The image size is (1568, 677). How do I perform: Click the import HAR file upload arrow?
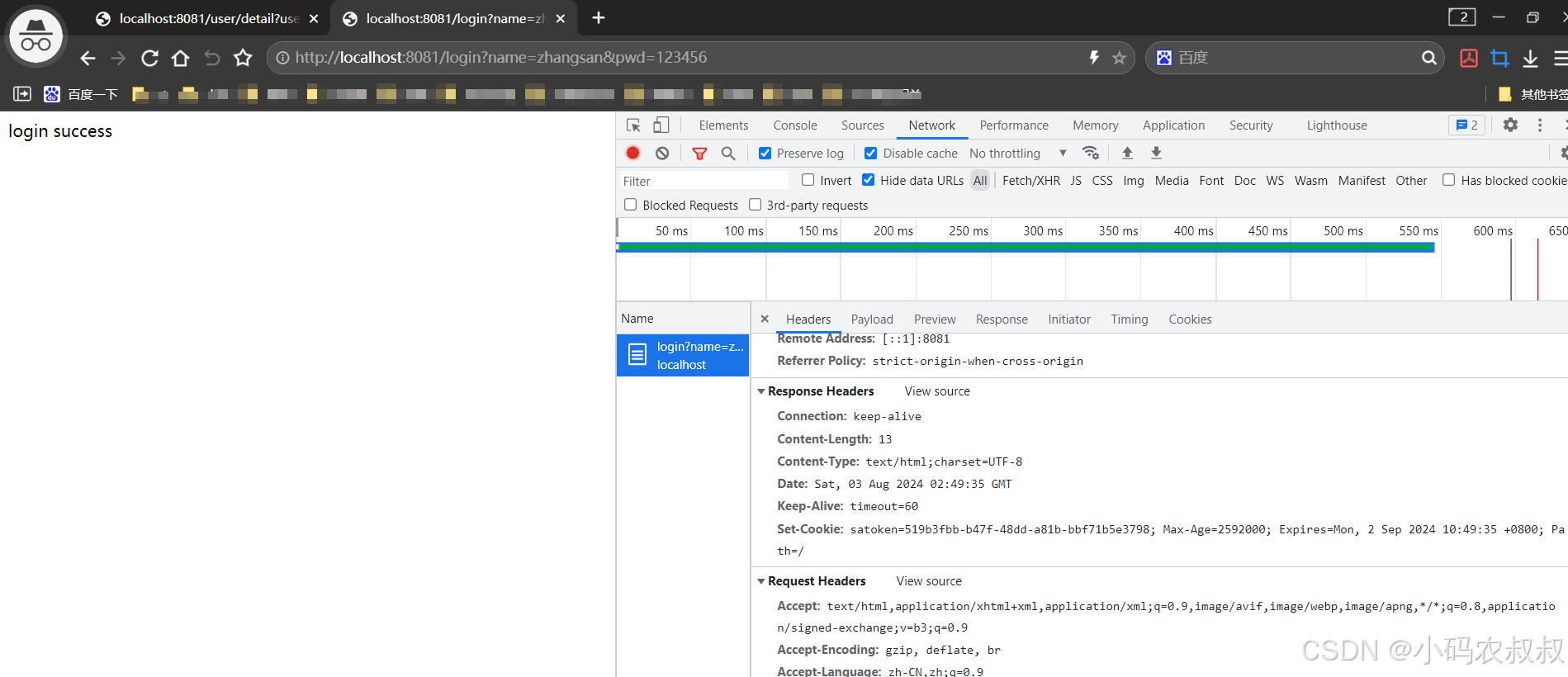[x=1127, y=153]
